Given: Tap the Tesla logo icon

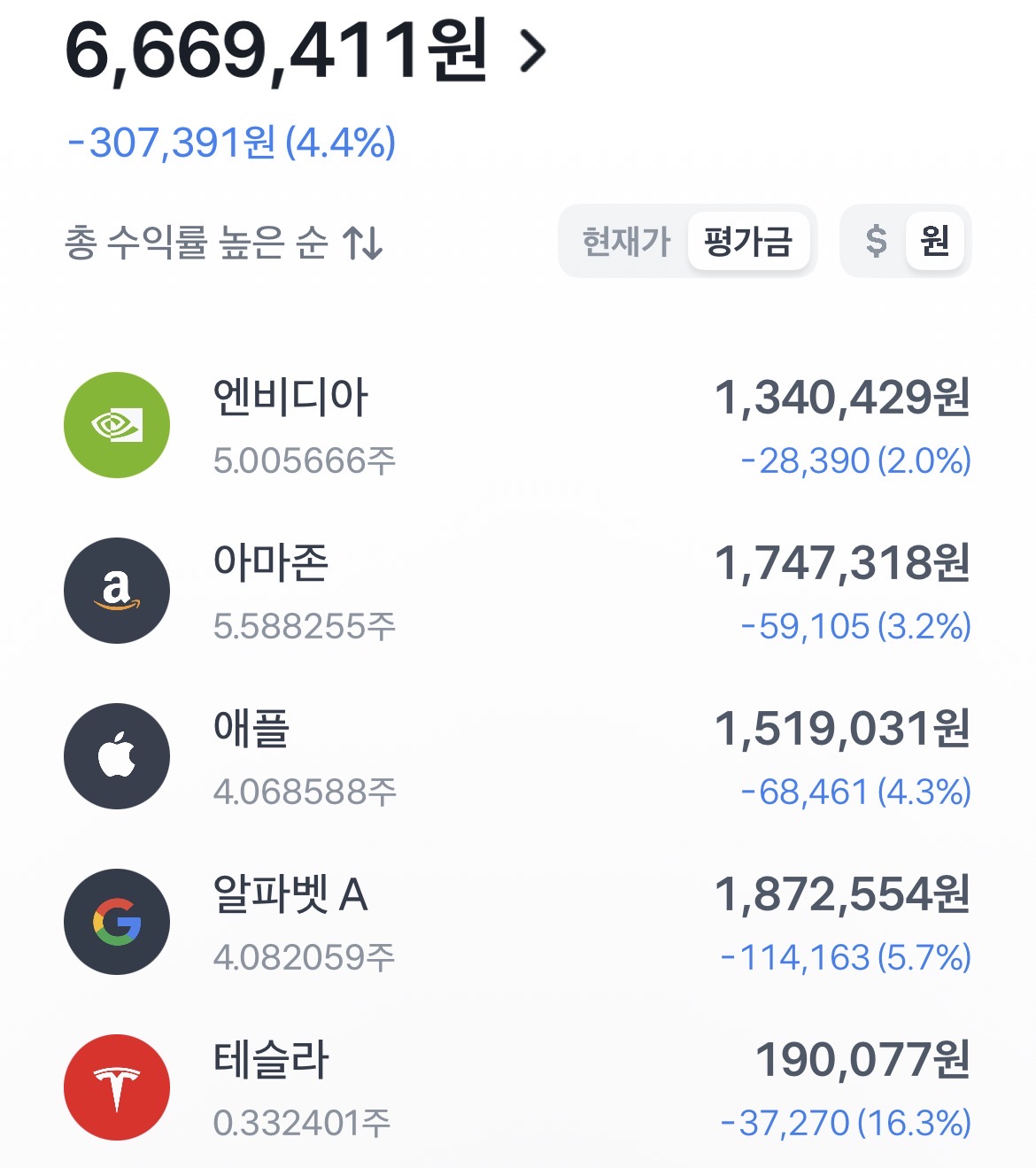Looking at the screenshot, I should click(x=117, y=1087).
